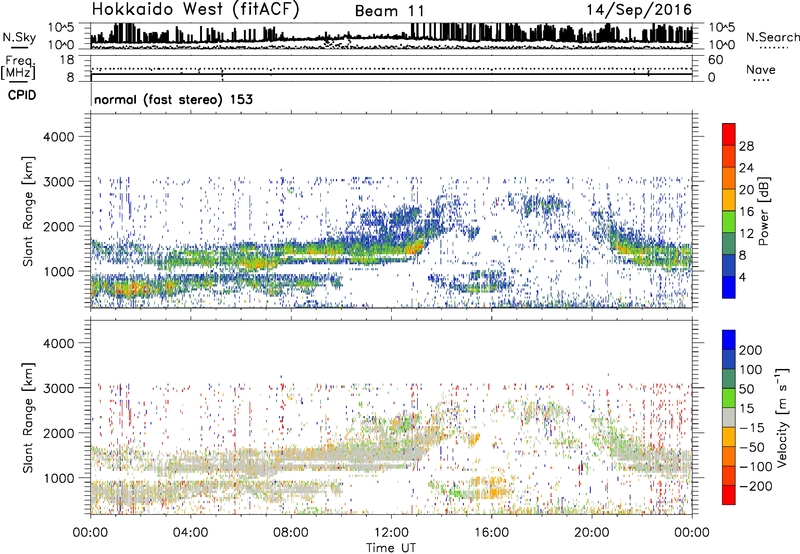Click the power scale value '28'
This screenshot has width=800, height=554.
click(746, 146)
